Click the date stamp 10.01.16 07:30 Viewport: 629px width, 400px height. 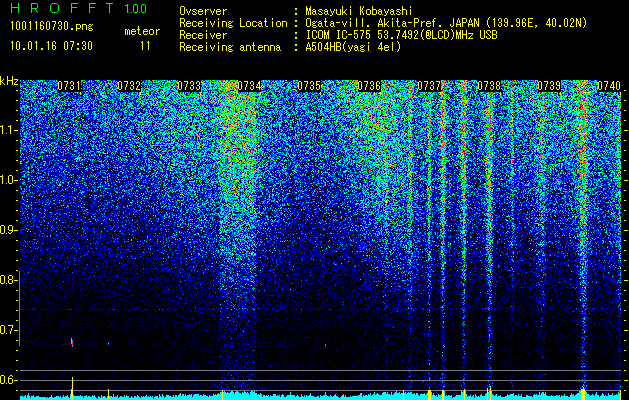(51, 46)
